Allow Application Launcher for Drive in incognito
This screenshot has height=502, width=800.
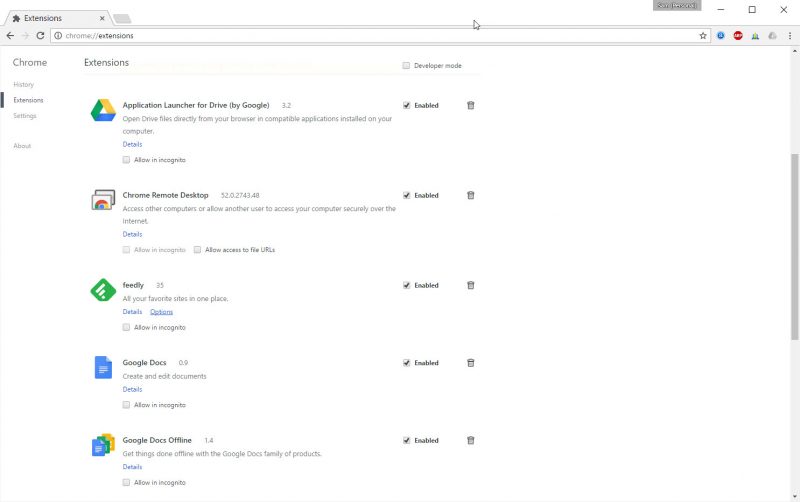click(x=126, y=160)
